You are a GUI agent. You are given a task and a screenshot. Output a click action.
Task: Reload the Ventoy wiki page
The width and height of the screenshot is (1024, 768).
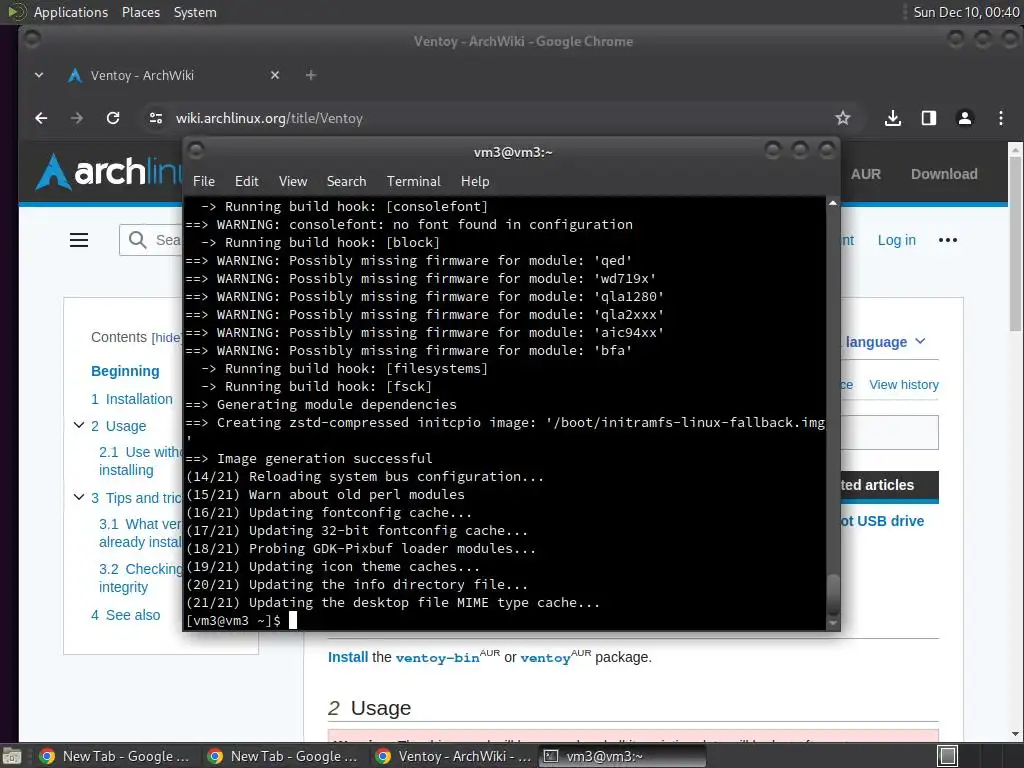tap(113, 118)
